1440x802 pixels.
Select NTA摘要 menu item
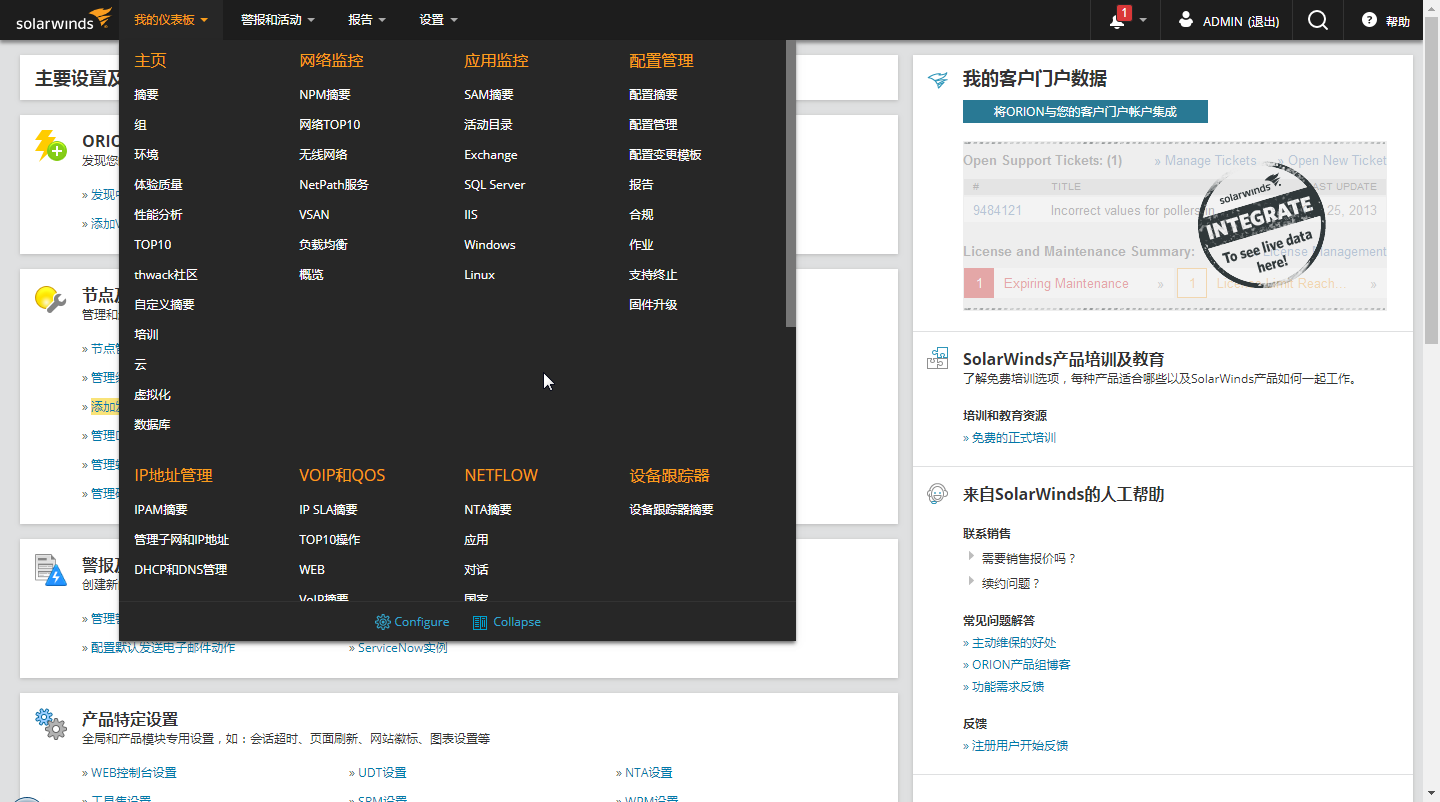click(488, 510)
